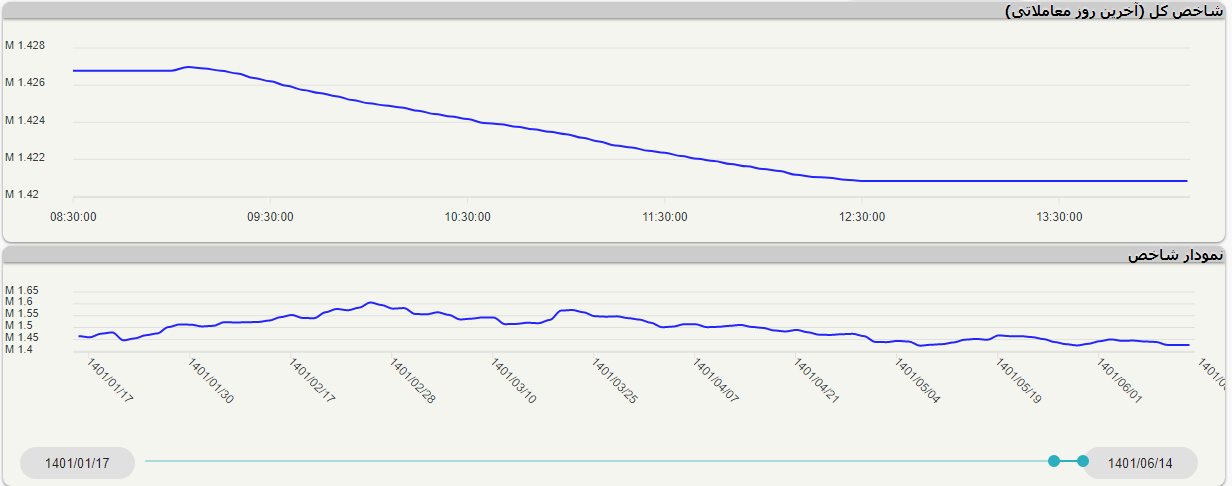
Task: Click the rotated 1401/02/28 date axis label
Action: pos(412,382)
